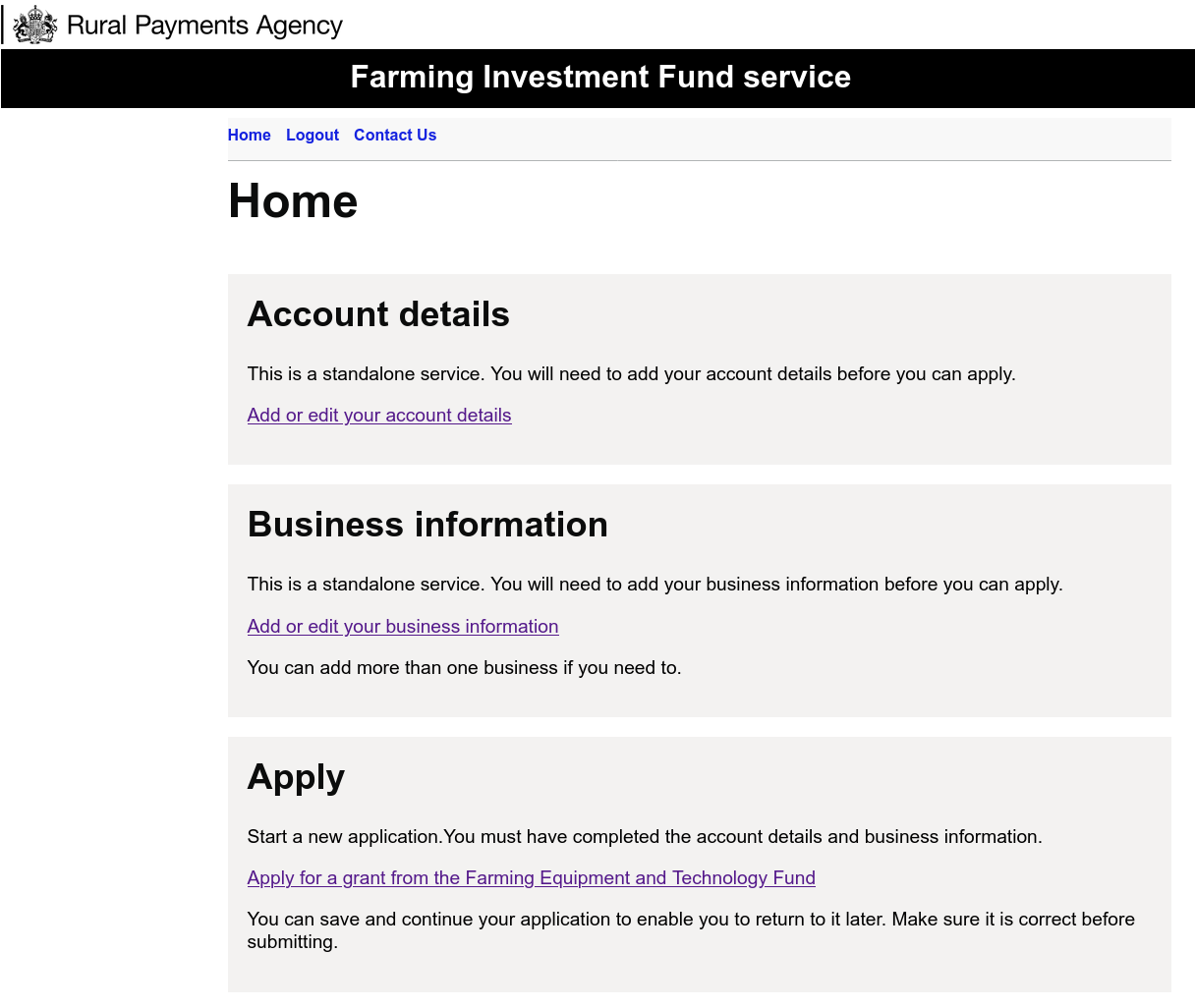
Task: Click the 'Start a new application' sentence
Action: tap(645, 837)
